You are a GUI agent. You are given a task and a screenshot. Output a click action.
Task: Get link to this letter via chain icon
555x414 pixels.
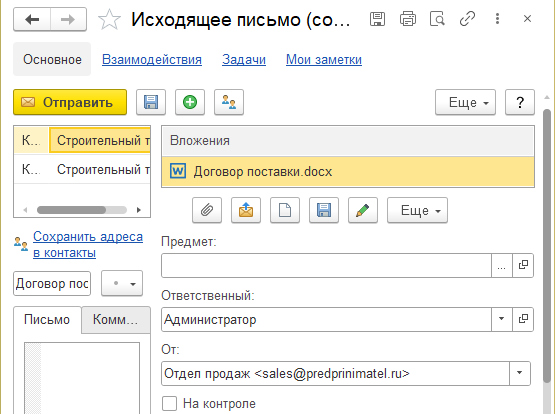(x=467, y=19)
